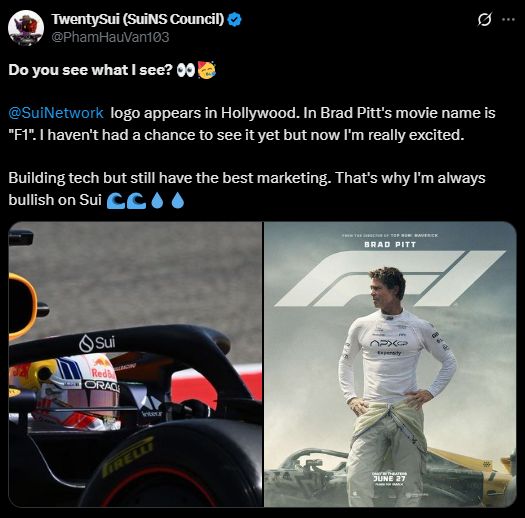The width and height of the screenshot is (525, 518).
Task: Open the F1 Brad Pitt movie poster
Action: (x=390, y=364)
